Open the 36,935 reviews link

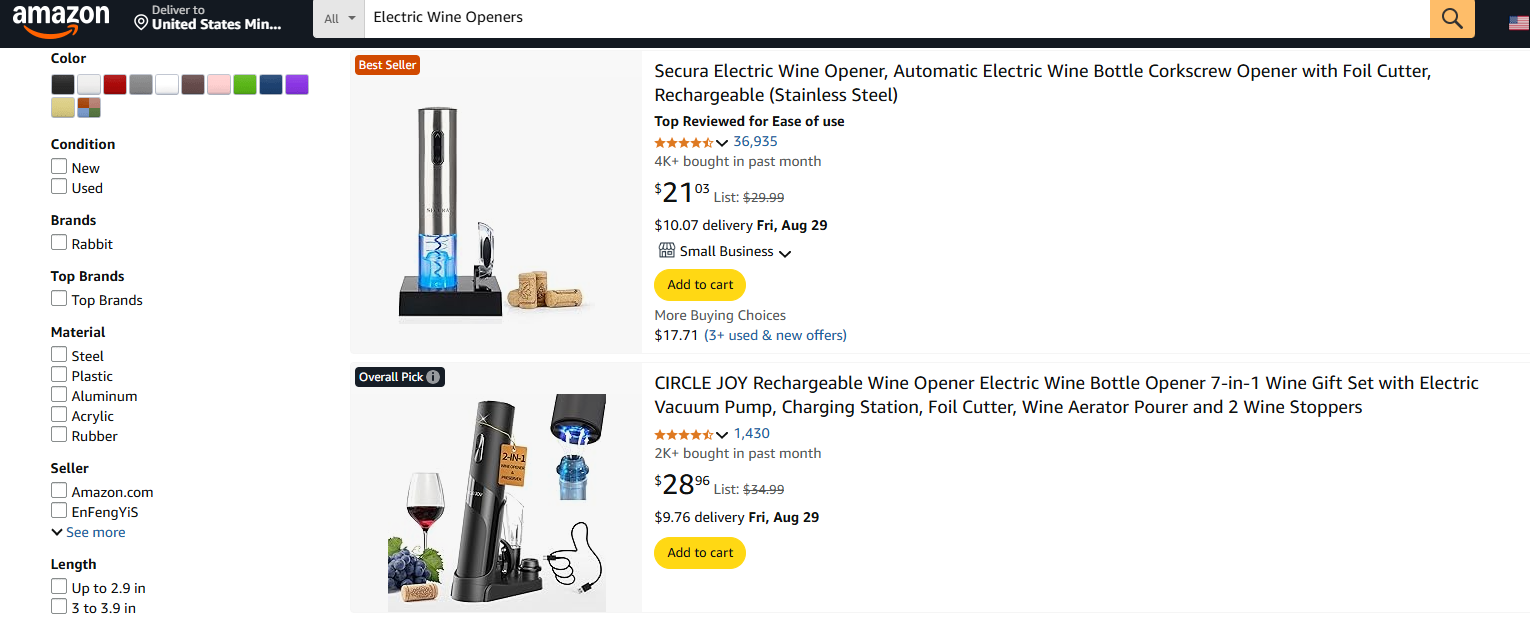[x=754, y=141]
